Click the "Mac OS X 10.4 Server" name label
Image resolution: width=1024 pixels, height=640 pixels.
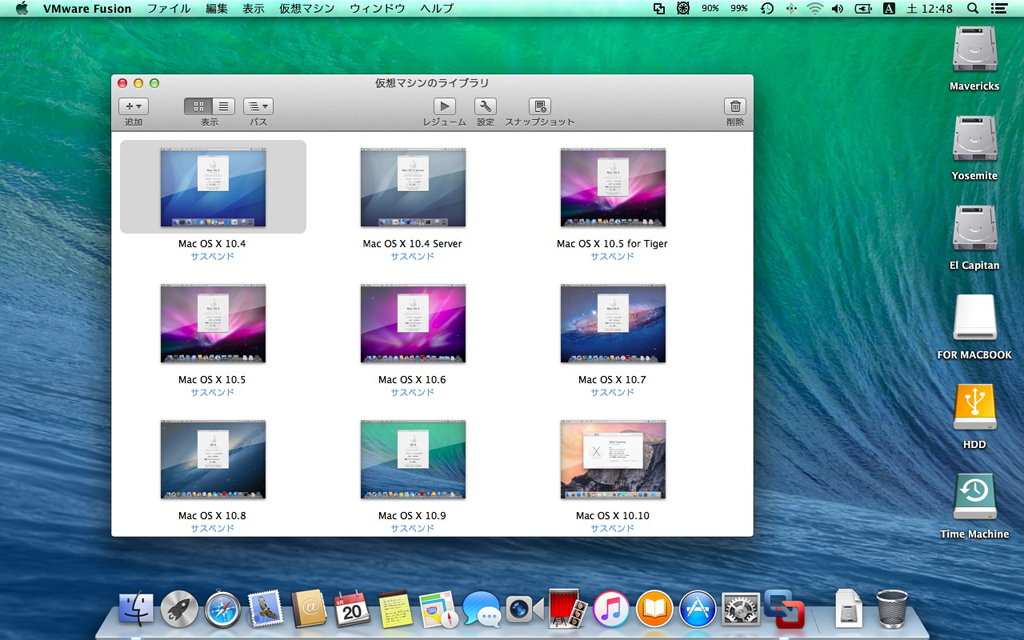point(412,244)
